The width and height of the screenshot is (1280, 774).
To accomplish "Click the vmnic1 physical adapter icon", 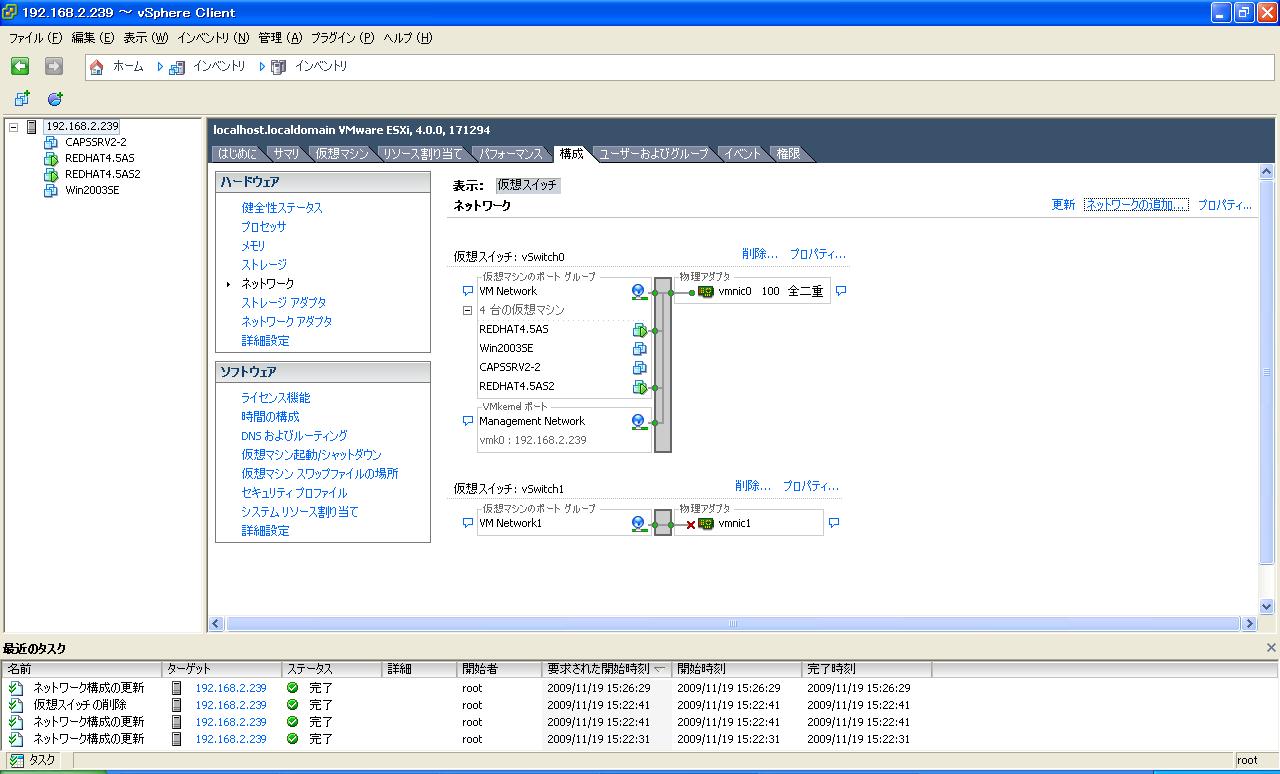I will tap(706, 524).
